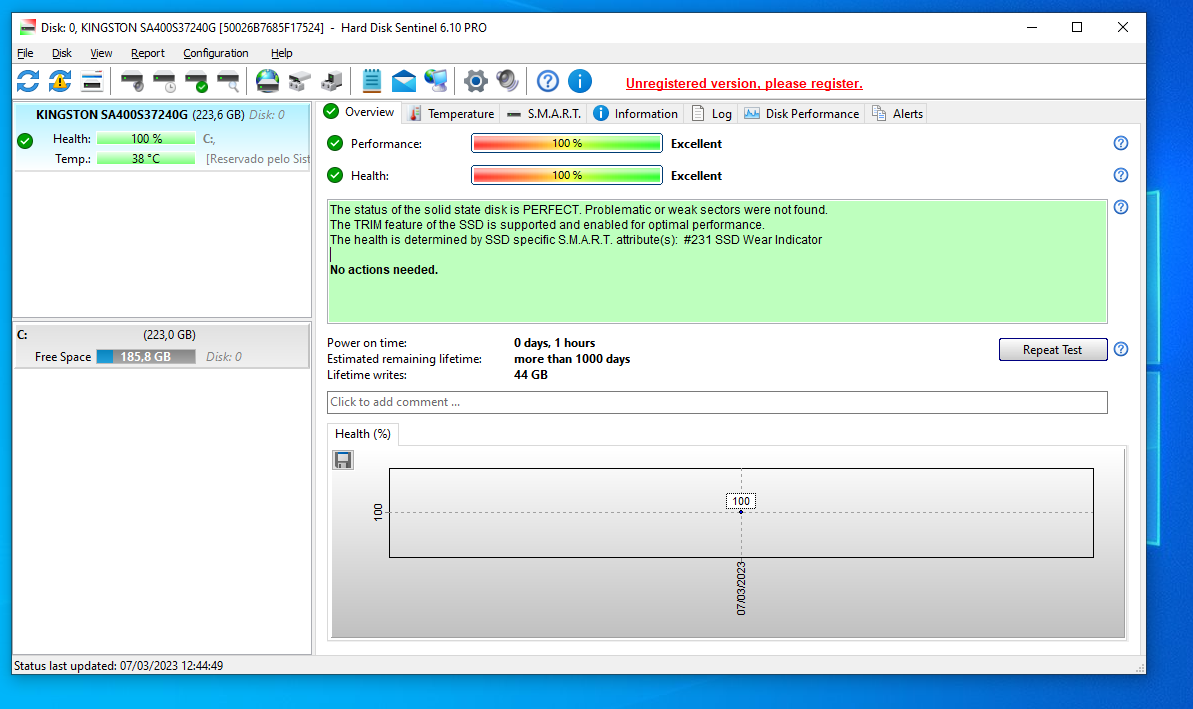Click the help icon beside the Performance row
Viewport: 1193px width, 709px height.
(x=1121, y=143)
